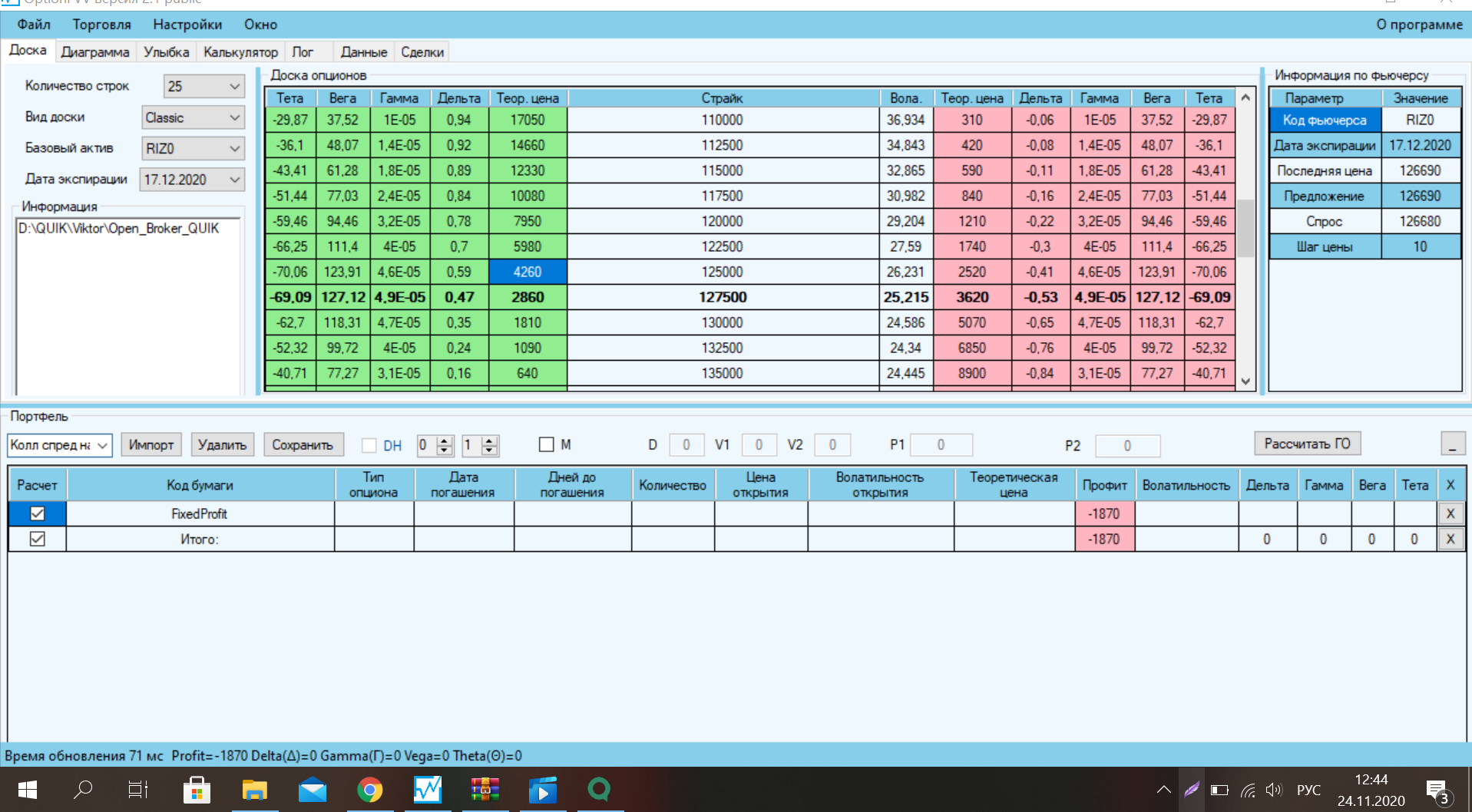Viewport: 1472px width, 812px height.
Task: Uncheck the Итого row checkbox
Action: (37, 539)
